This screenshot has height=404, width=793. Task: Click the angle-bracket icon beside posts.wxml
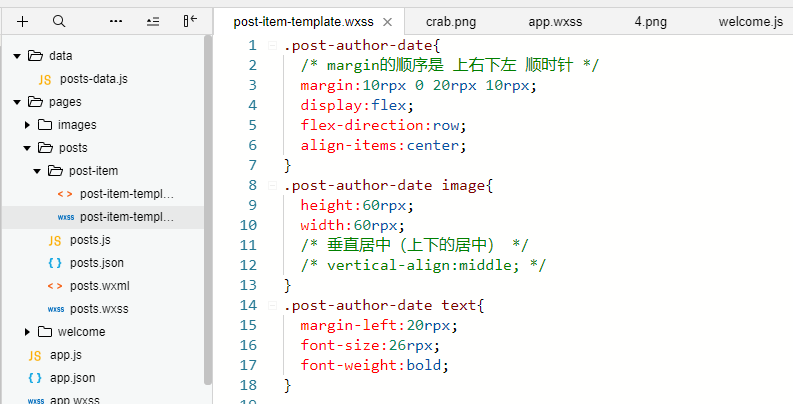click(55, 286)
